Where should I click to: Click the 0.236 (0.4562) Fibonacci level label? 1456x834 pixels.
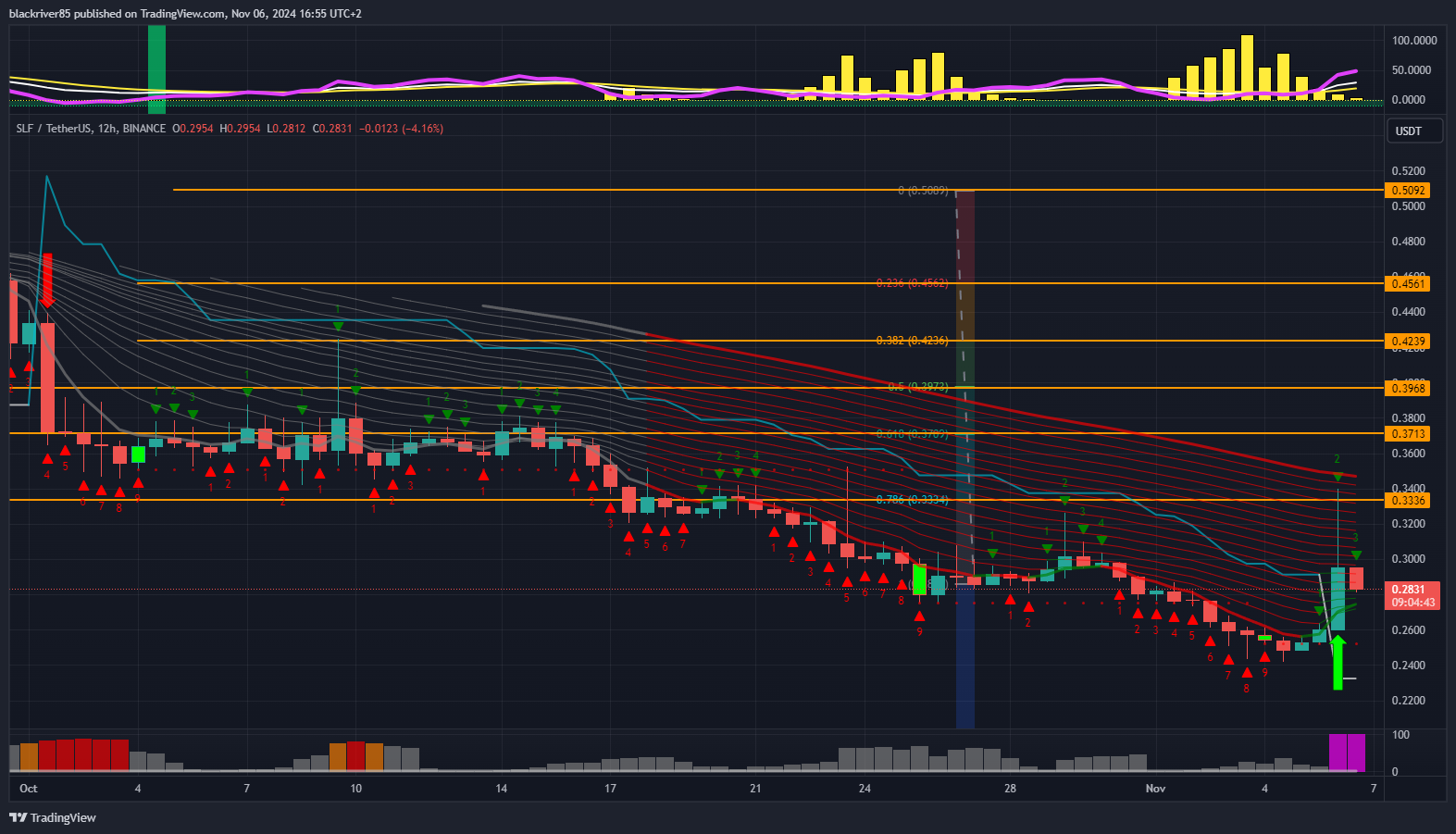click(912, 283)
